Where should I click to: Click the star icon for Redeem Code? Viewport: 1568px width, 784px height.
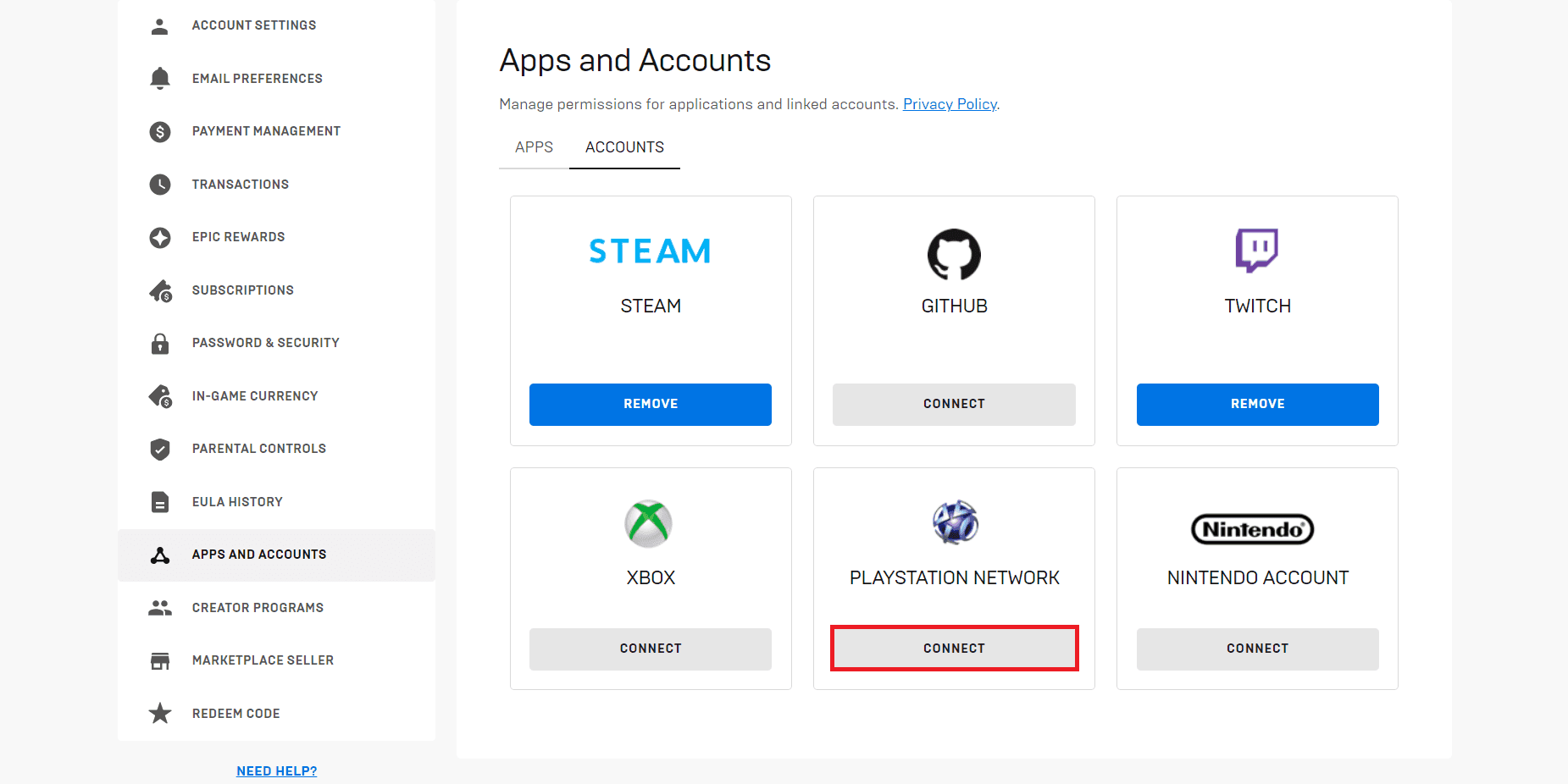coord(159,714)
